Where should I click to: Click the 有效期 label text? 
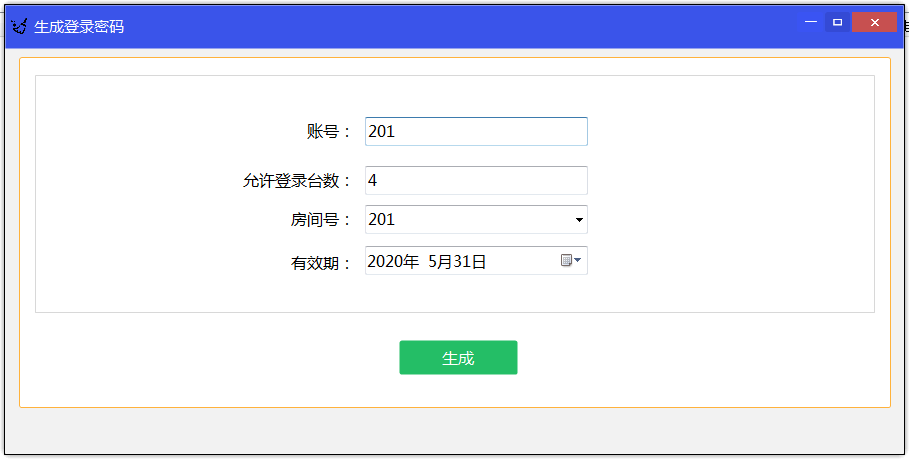320,263
